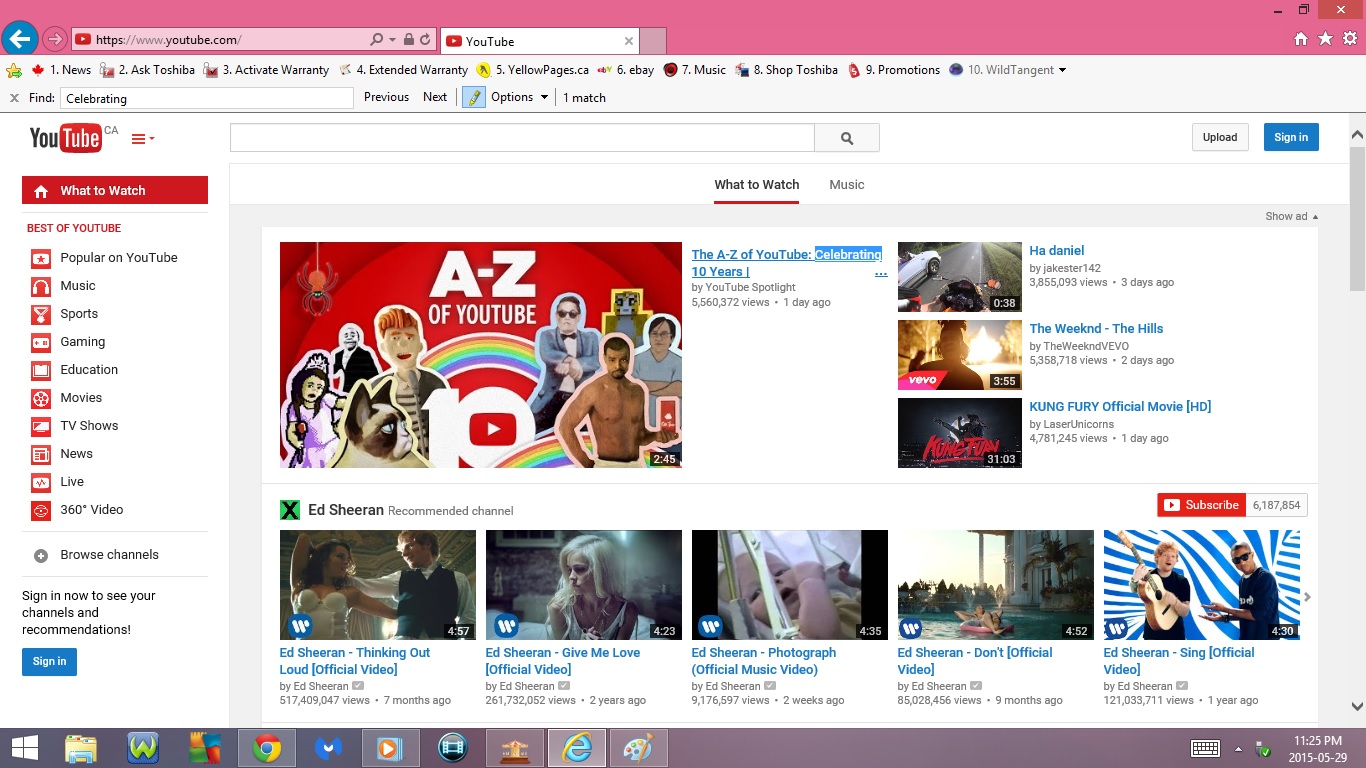Select the YouTube browser tab
Screen dimensions: 1366x768
(539, 41)
